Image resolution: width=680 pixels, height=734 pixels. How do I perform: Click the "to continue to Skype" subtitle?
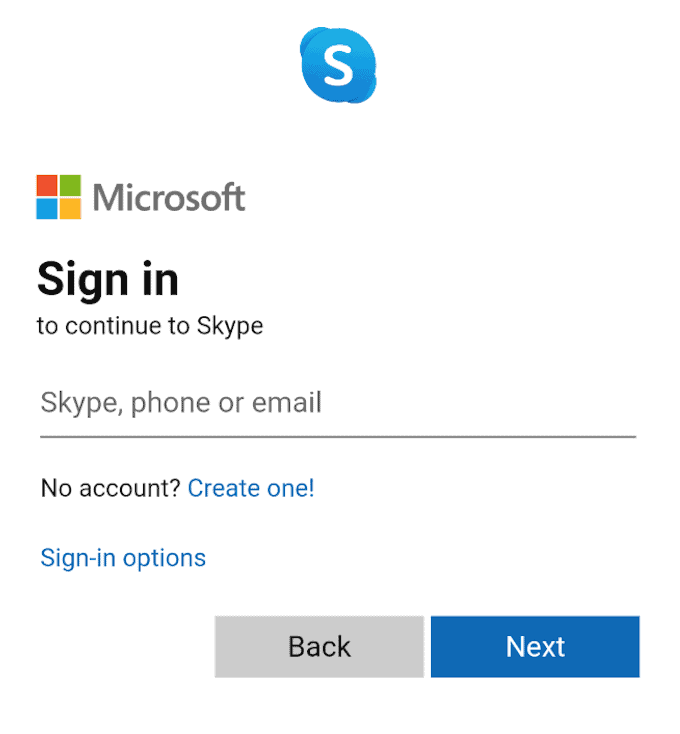150,326
